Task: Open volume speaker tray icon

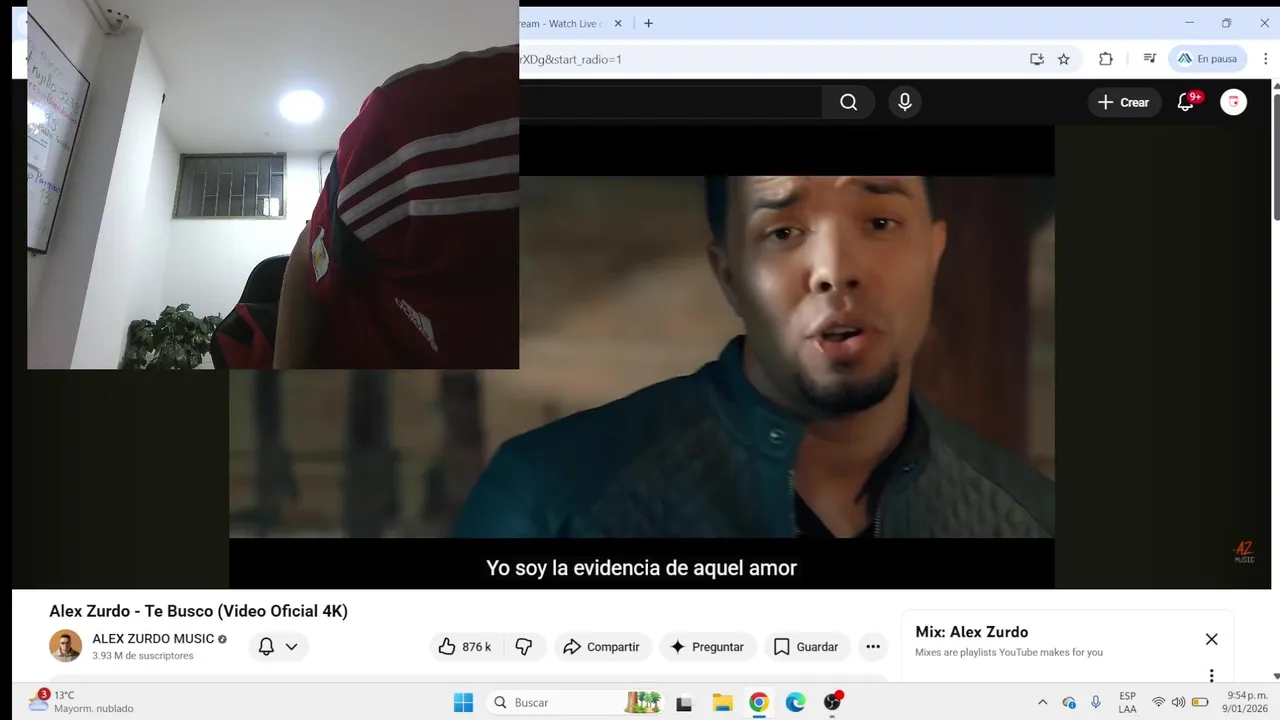Action: [1178, 703]
